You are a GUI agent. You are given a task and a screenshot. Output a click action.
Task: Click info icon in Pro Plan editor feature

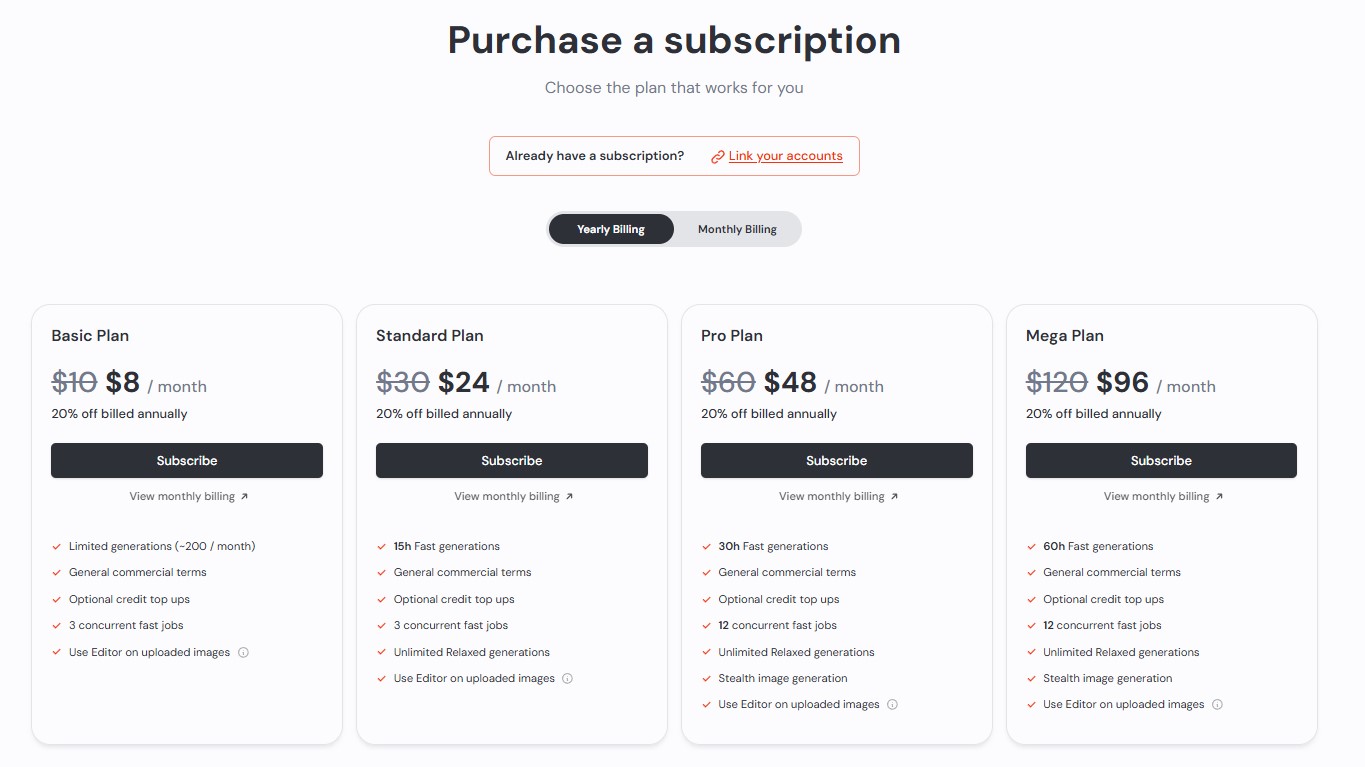click(892, 704)
